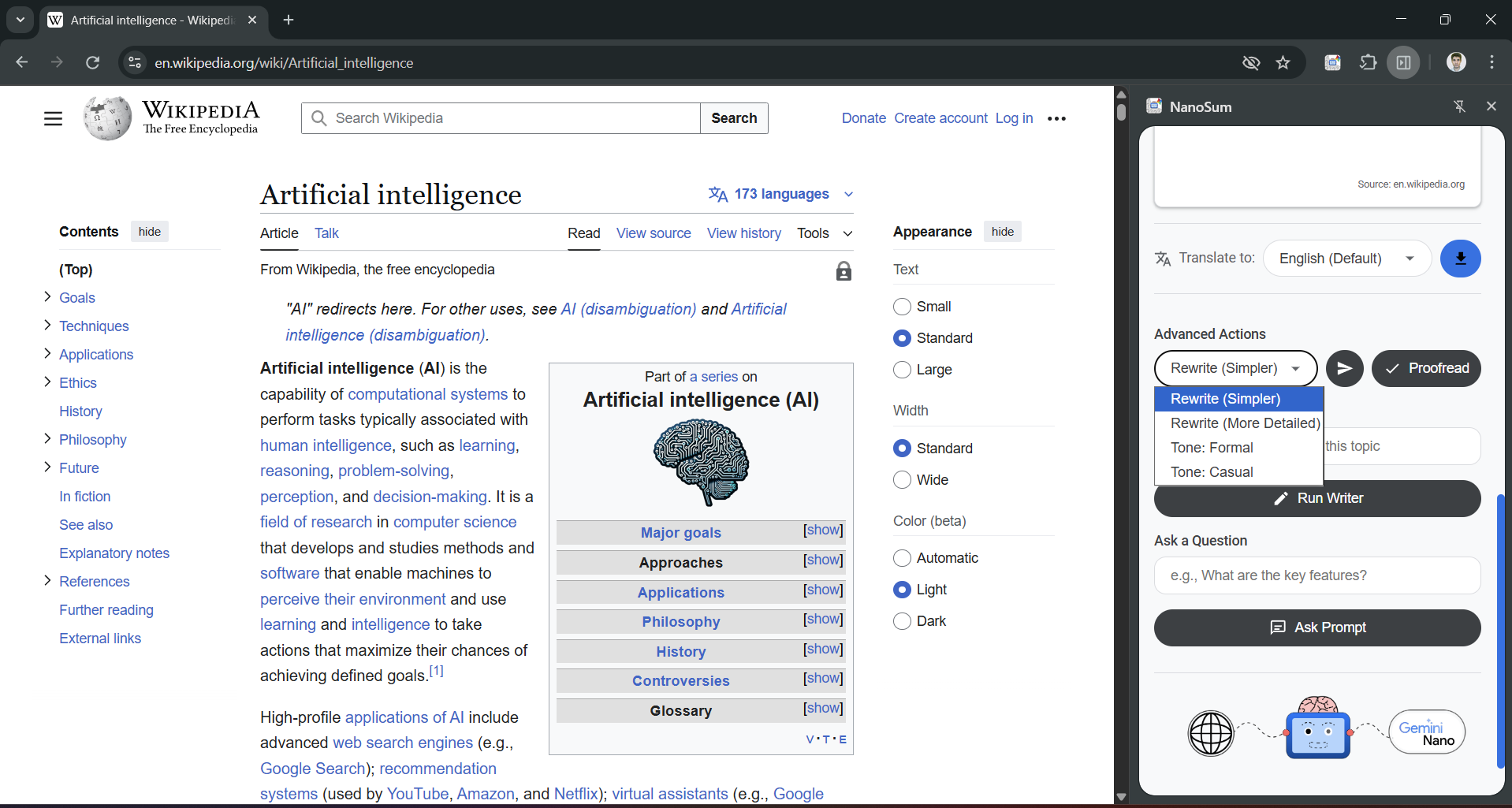The height and width of the screenshot is (808, 1512).
Task: Select Standard text size
Action: pyautogui.click(x=903, y=338)
